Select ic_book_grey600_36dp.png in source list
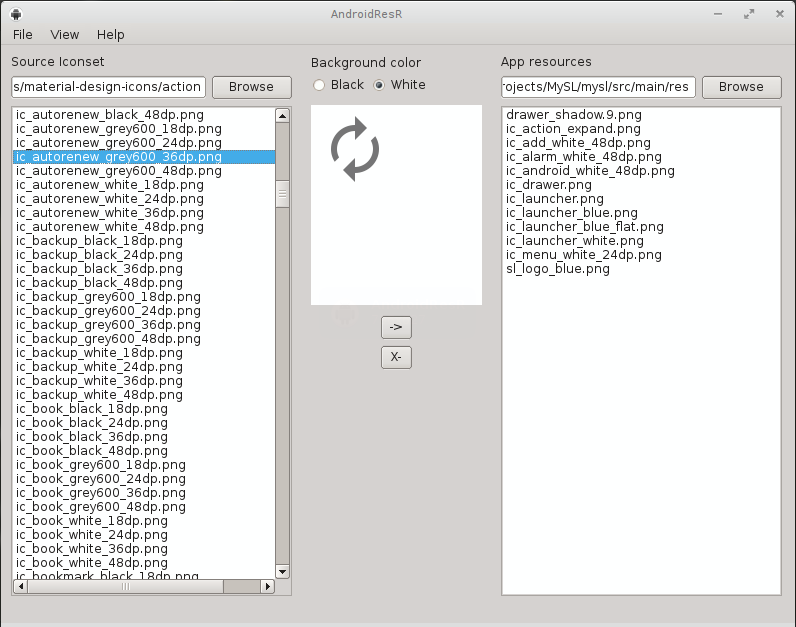 100,493
